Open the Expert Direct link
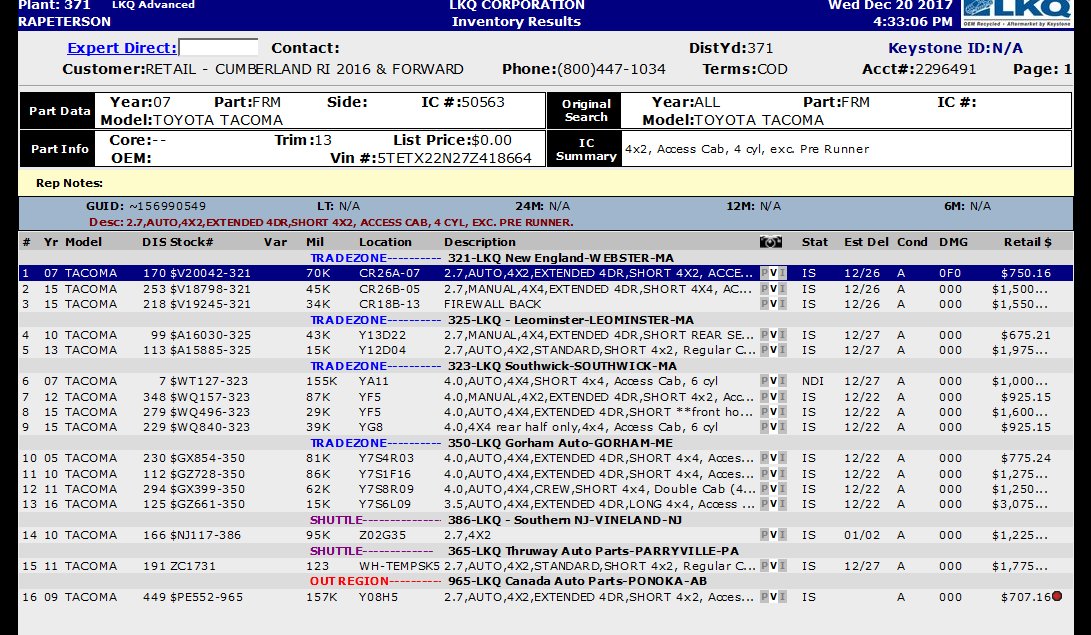Screen dimensions: 1091x635 pyautogui.click(x=122, y=48)
